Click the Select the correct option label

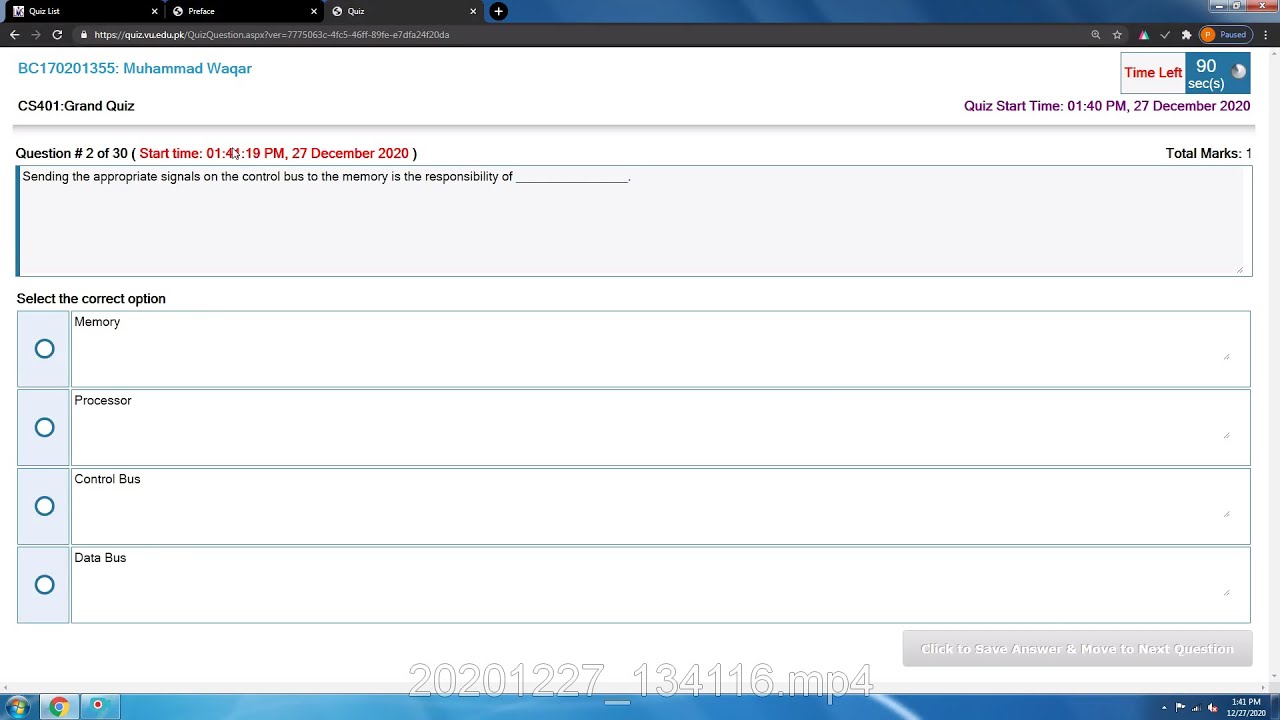[91, 299]
